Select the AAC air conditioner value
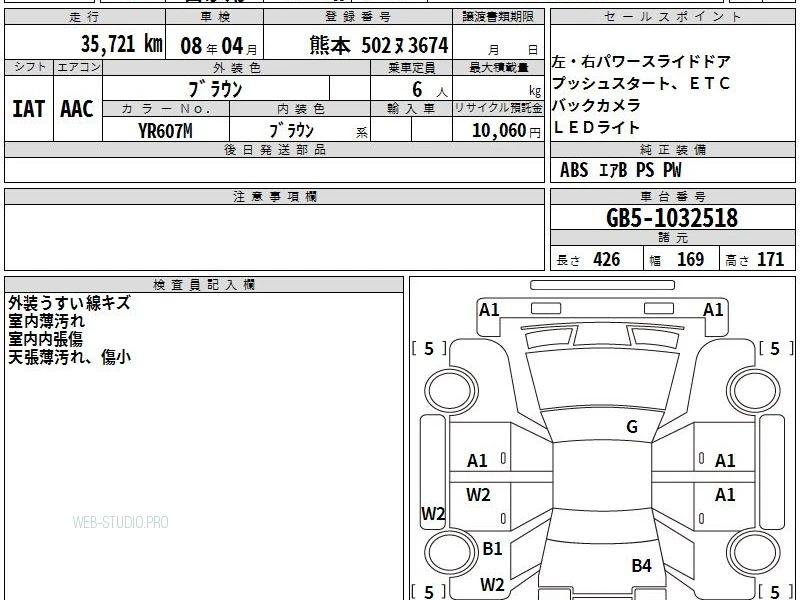 [77, 109]
